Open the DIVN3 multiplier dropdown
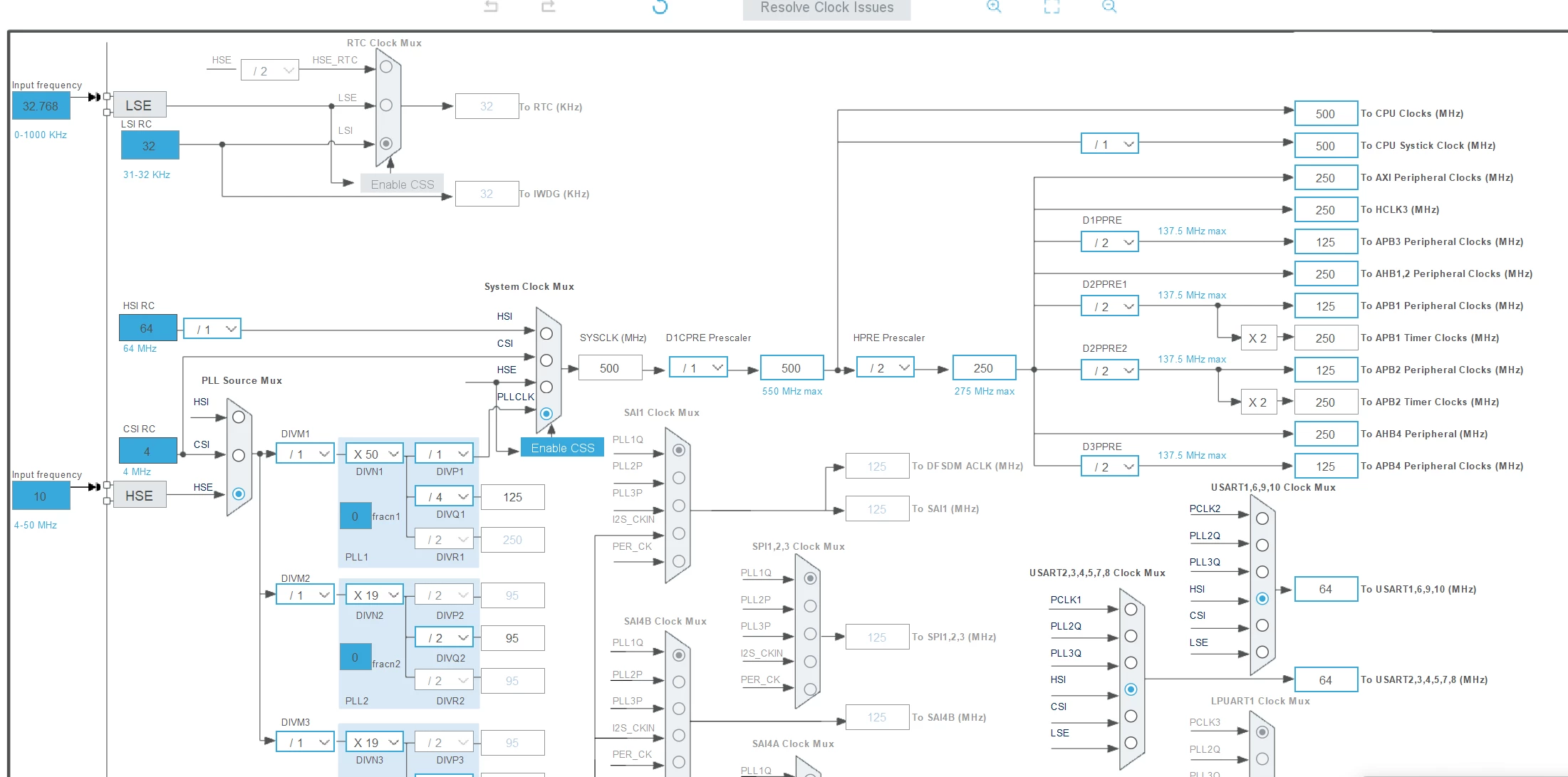 pyautogui.click(x=375, y=742)
